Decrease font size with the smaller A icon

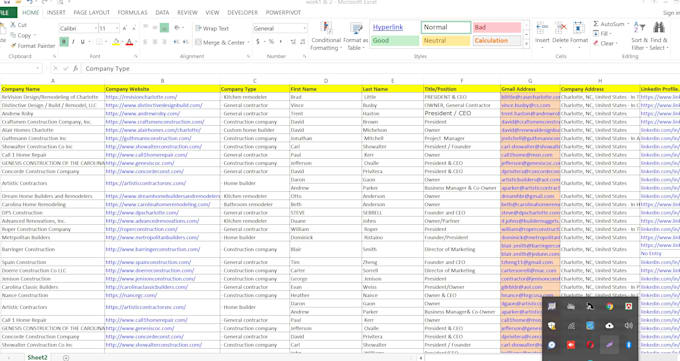coord(134,29)
